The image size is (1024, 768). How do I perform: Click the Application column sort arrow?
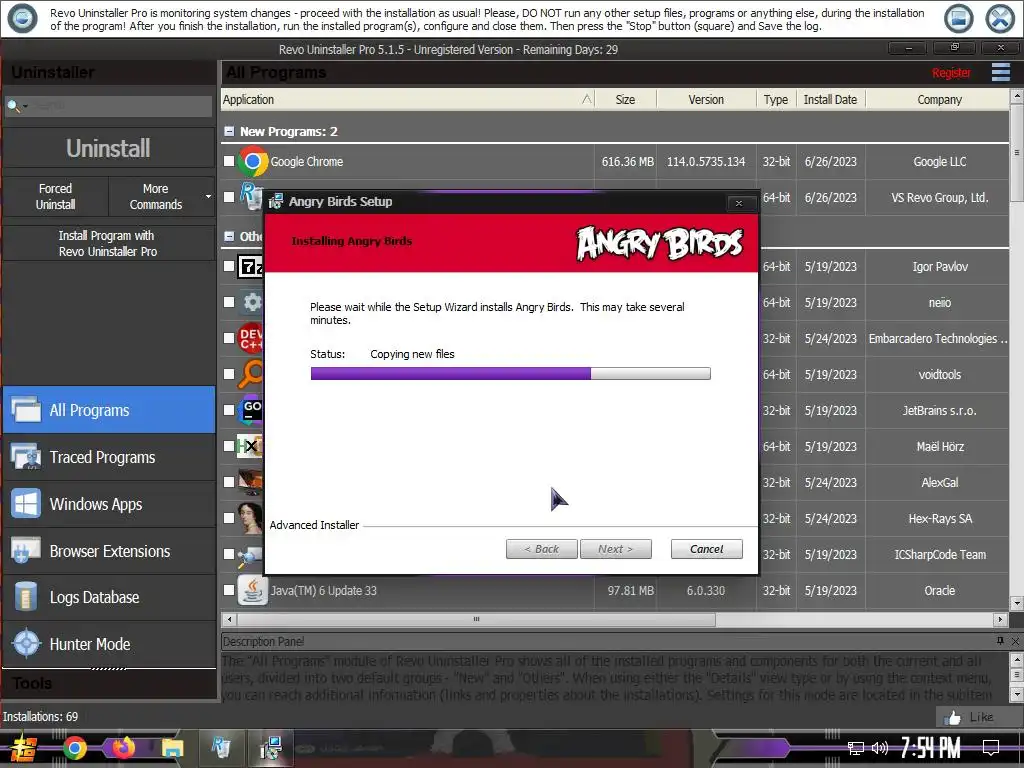pyautogui.click(x=586, y=99)
